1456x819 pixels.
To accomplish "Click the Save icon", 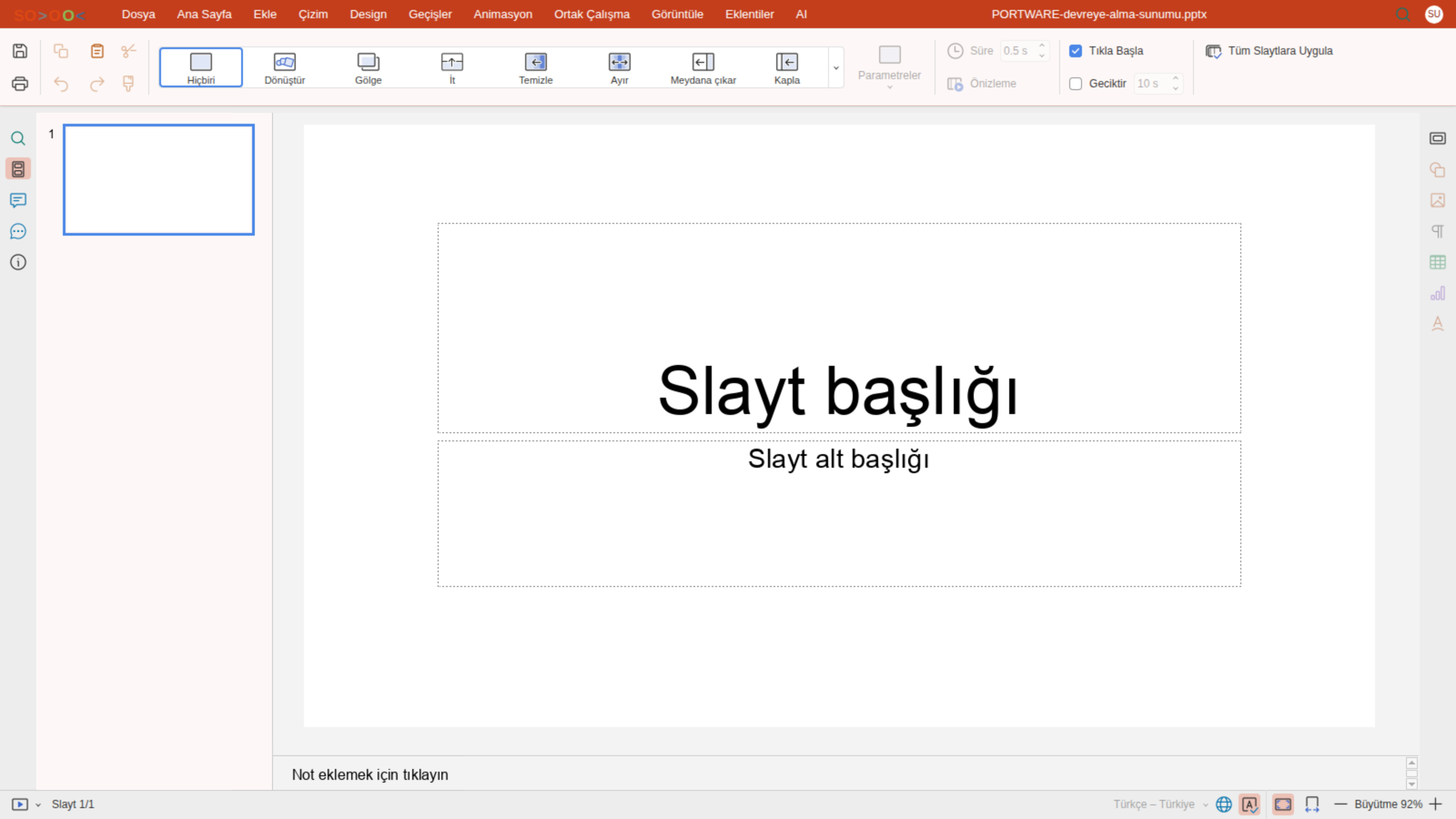I will 20,51.
